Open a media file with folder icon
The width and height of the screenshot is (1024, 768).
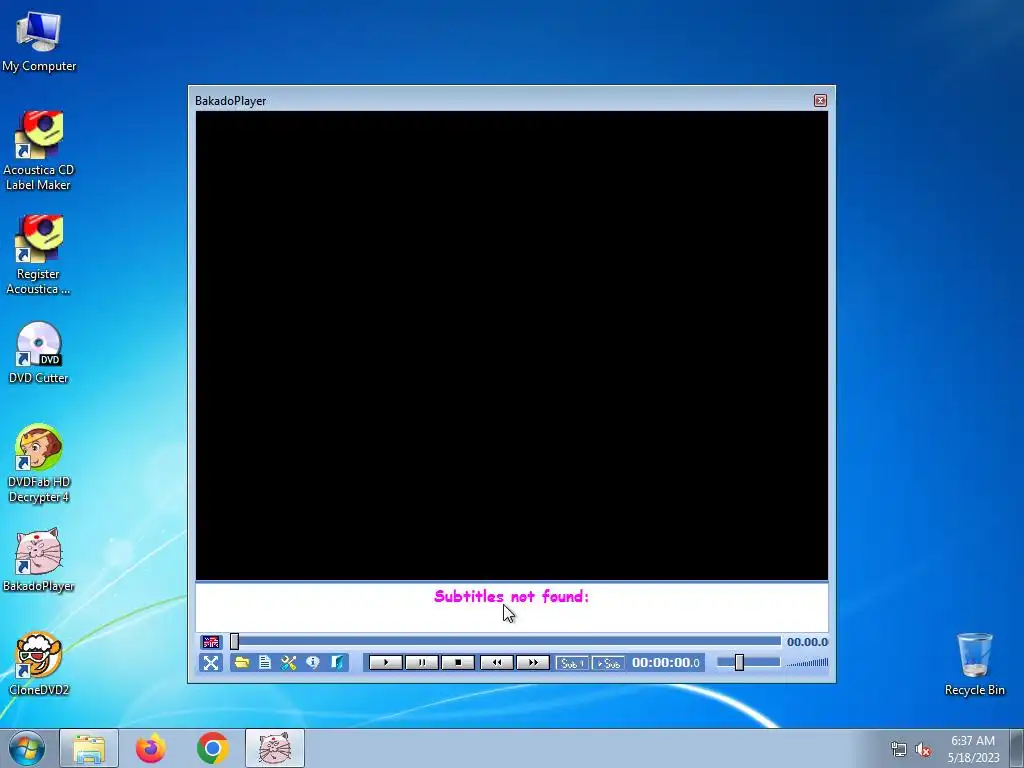point(242,663)
